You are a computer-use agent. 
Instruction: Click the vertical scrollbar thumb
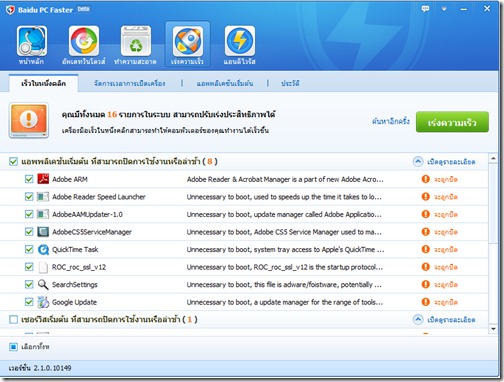(x=493, y=203)
